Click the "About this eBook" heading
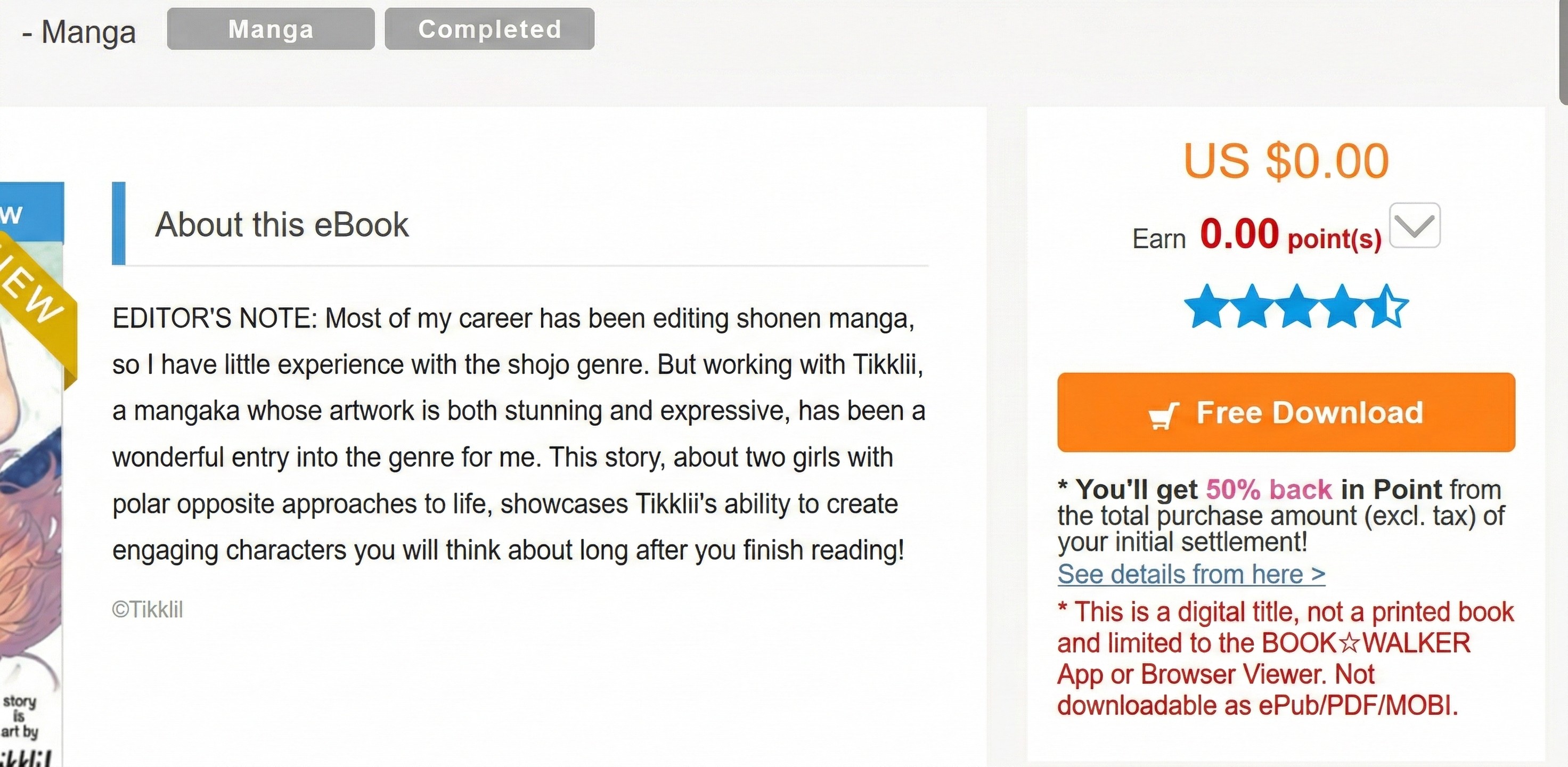Viewport: 1568px width, 767px height. 281,225
